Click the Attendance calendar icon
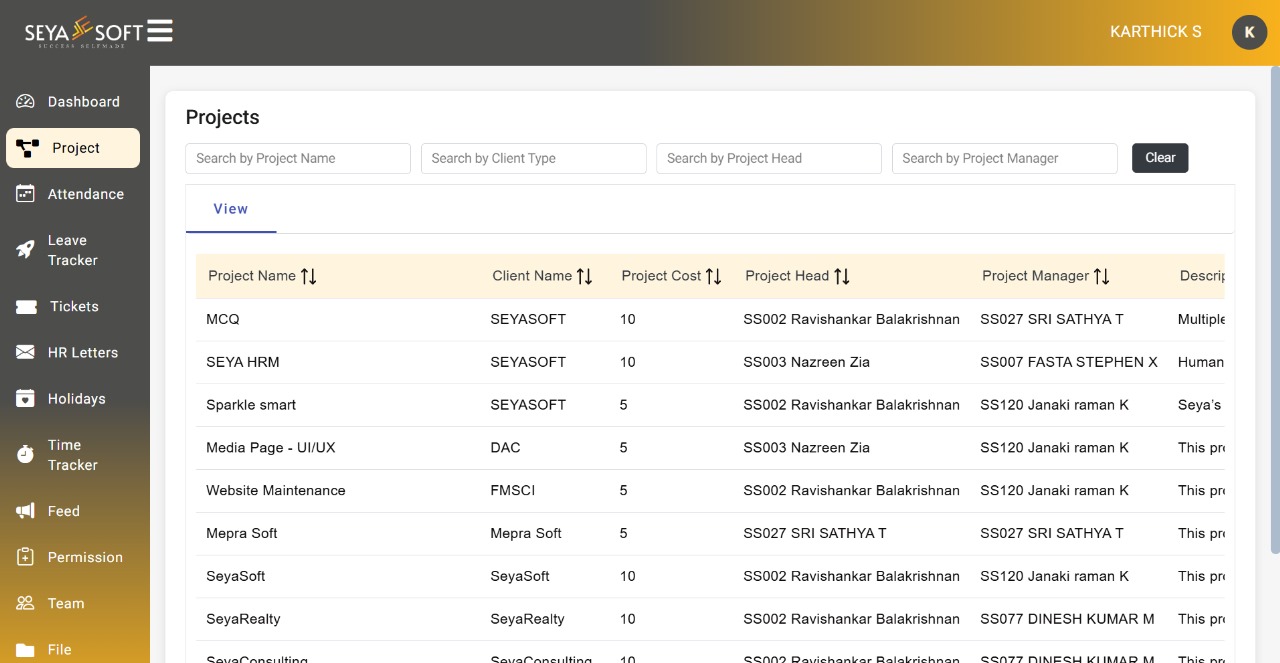 [25, 194]
